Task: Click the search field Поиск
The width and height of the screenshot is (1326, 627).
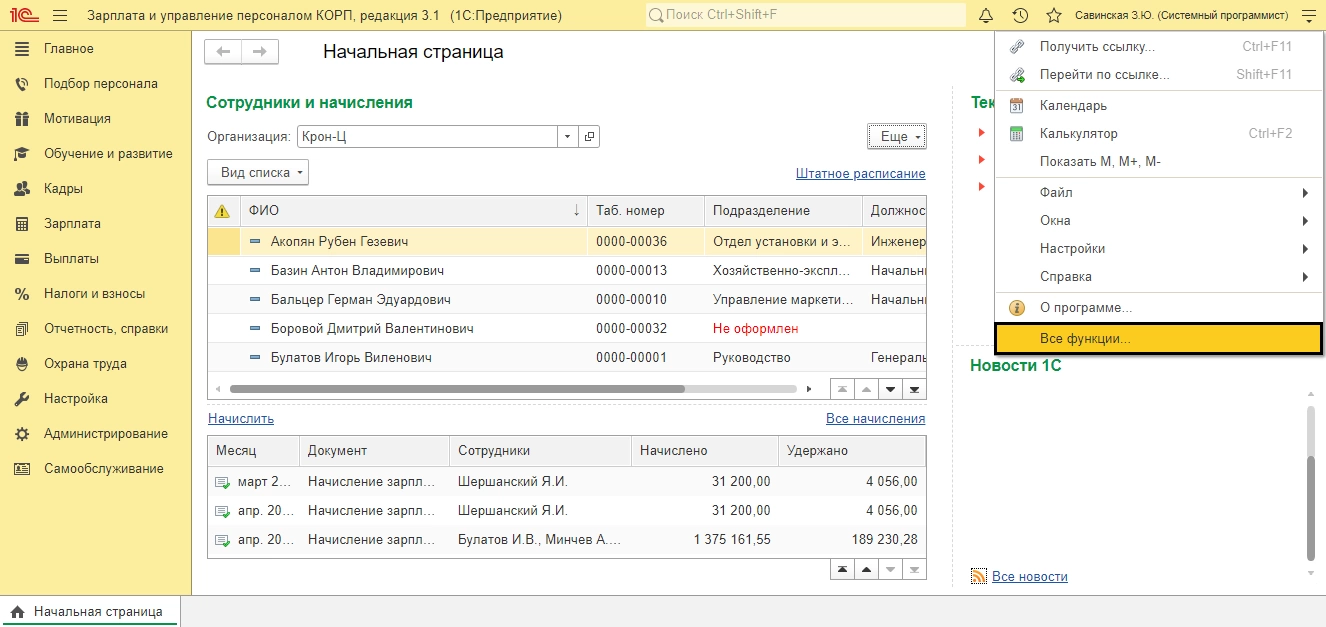Action: [x=805, y=16]
